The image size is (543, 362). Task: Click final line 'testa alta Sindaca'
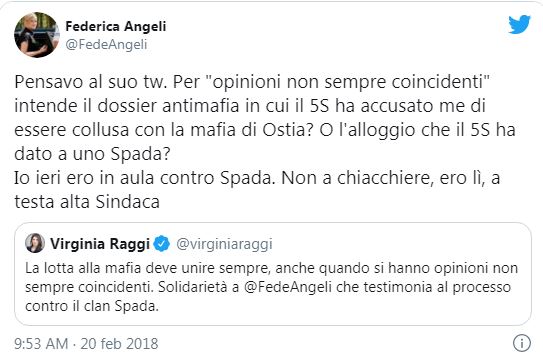tap(87, 202)
